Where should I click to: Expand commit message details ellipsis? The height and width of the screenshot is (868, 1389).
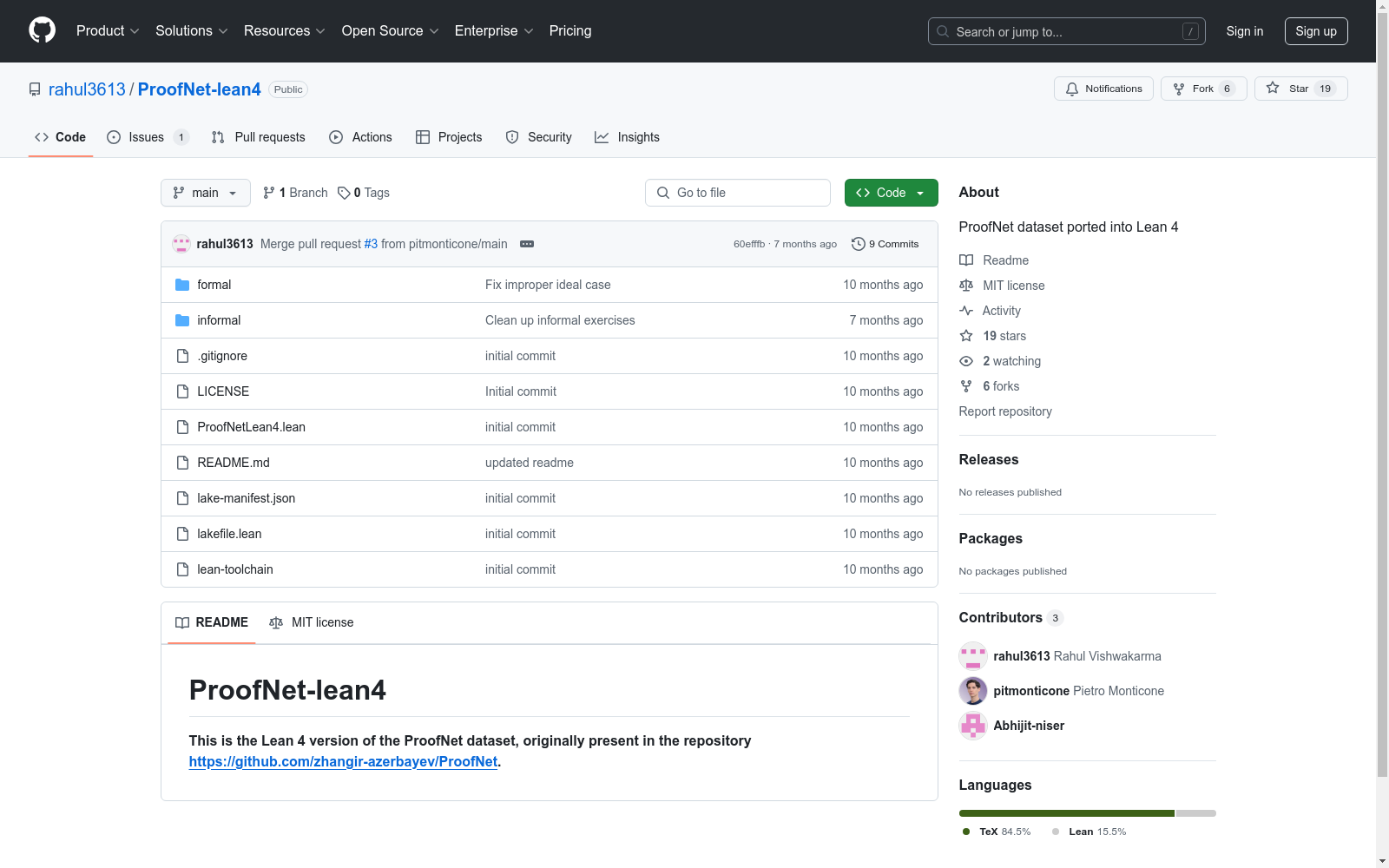527,244
